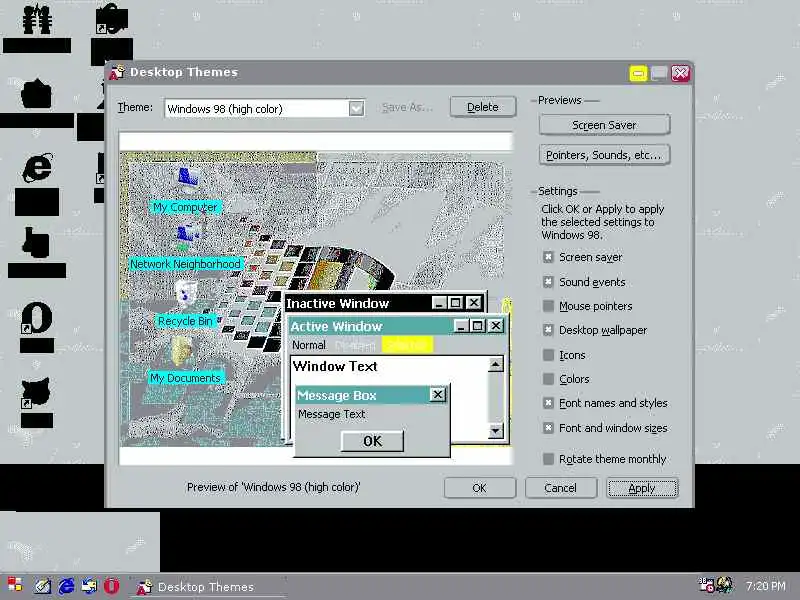Uncheck the Screen saver checkbox
The width and height of the screenshot is (800, 600).
pyautogui.click(x=548, y=257)
